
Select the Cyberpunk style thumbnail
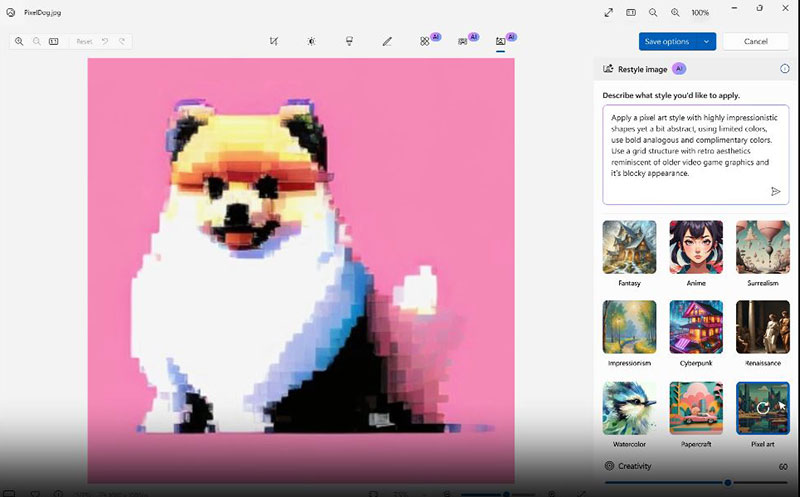(x=696, y=327)
